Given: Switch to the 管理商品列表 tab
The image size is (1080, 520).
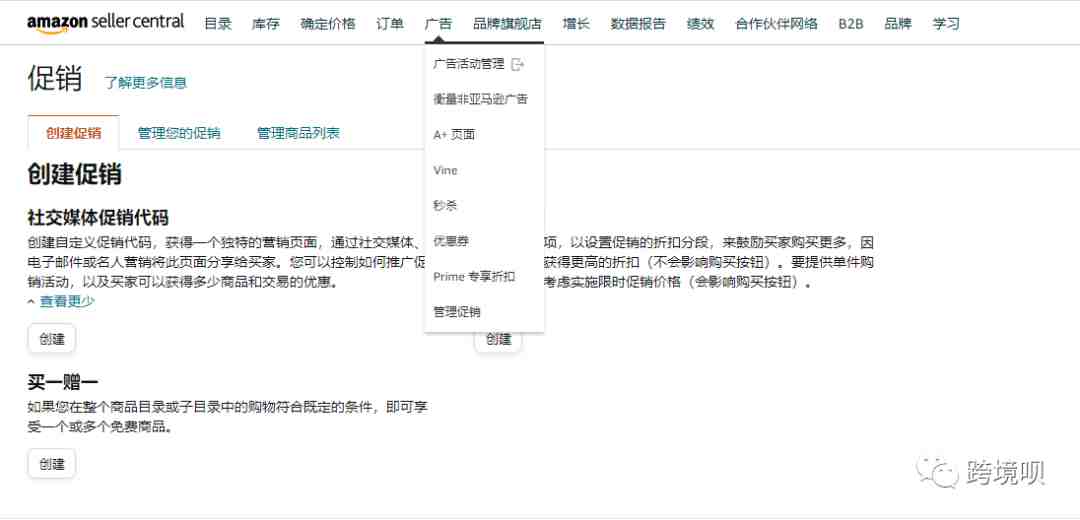Looking at the screenshot, I should pos(298,133).
